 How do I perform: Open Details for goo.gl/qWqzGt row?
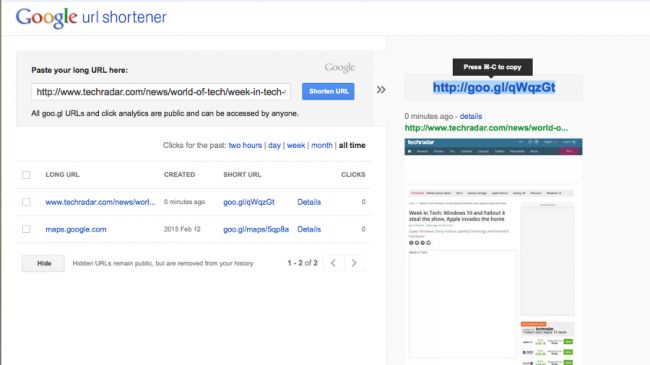309,202
